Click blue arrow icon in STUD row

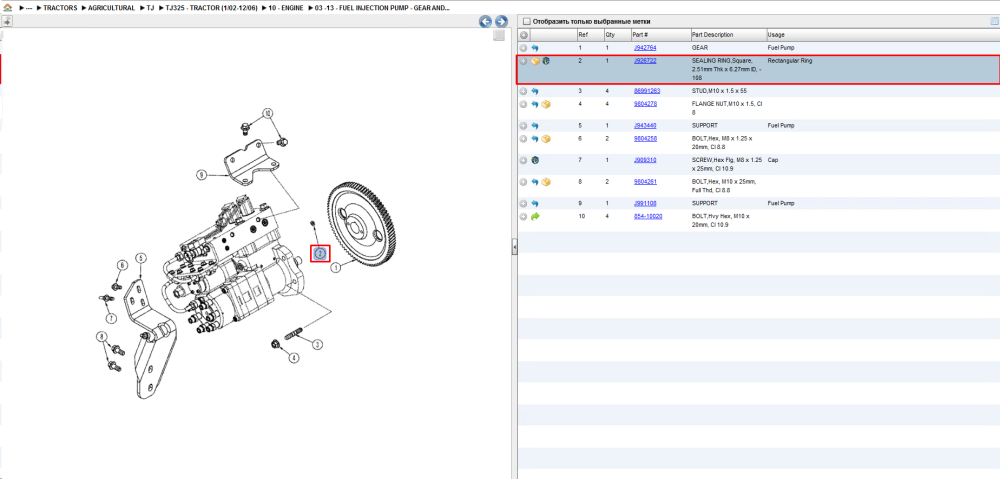[x=535, y=91]
